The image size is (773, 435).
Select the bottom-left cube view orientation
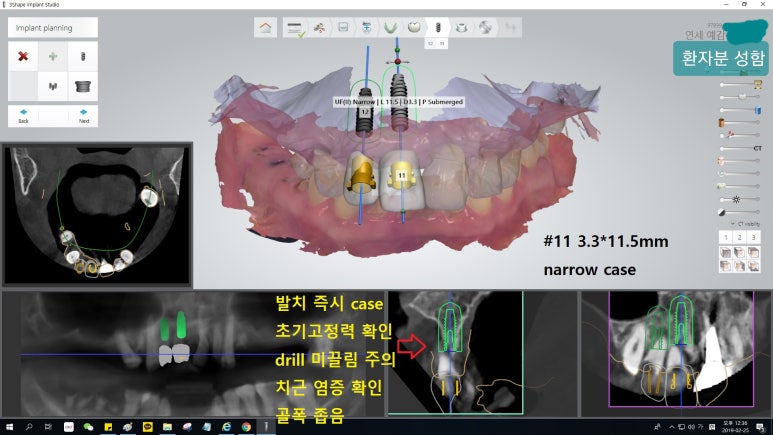(726, 266)
